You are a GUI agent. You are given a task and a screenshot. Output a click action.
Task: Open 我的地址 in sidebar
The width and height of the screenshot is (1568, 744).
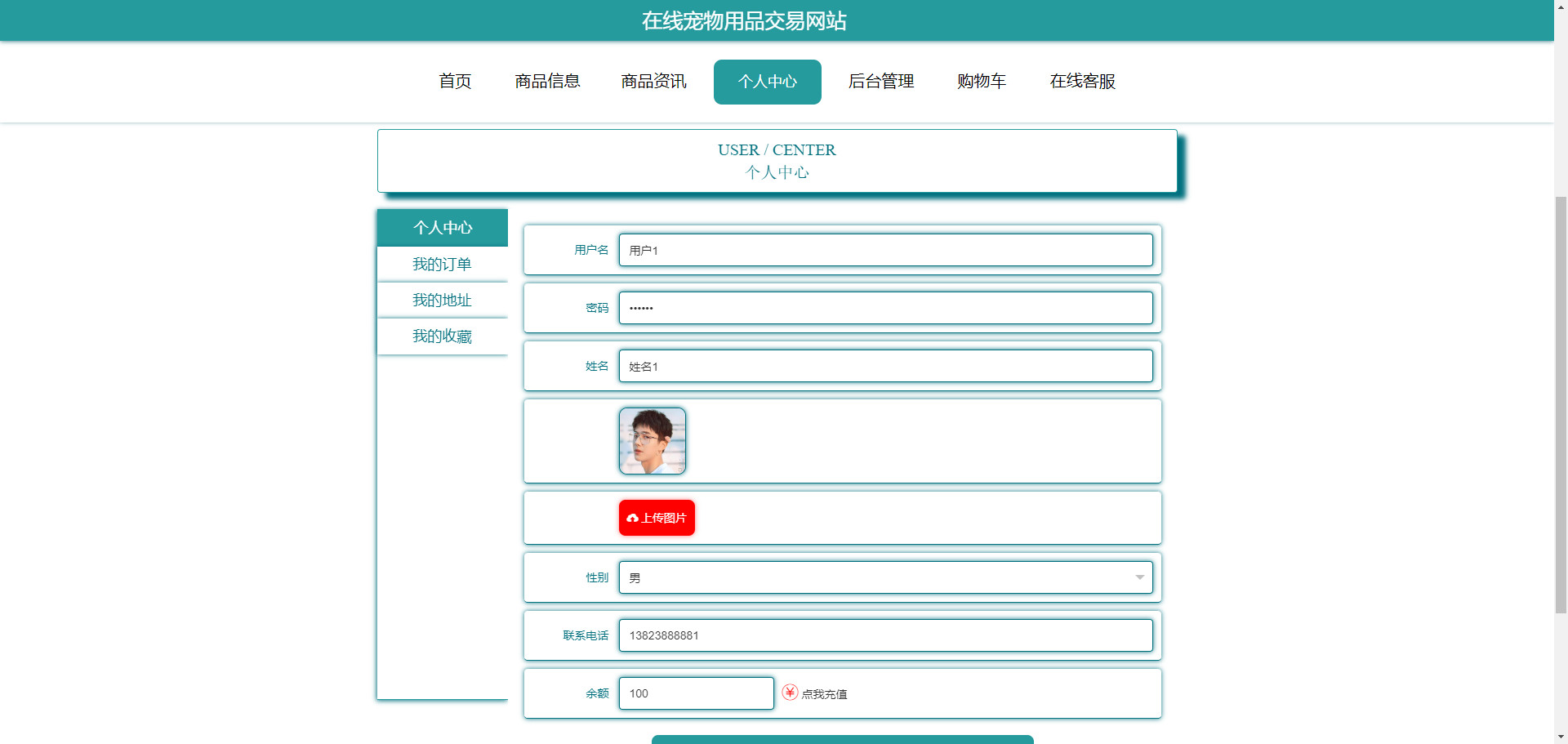443,301
